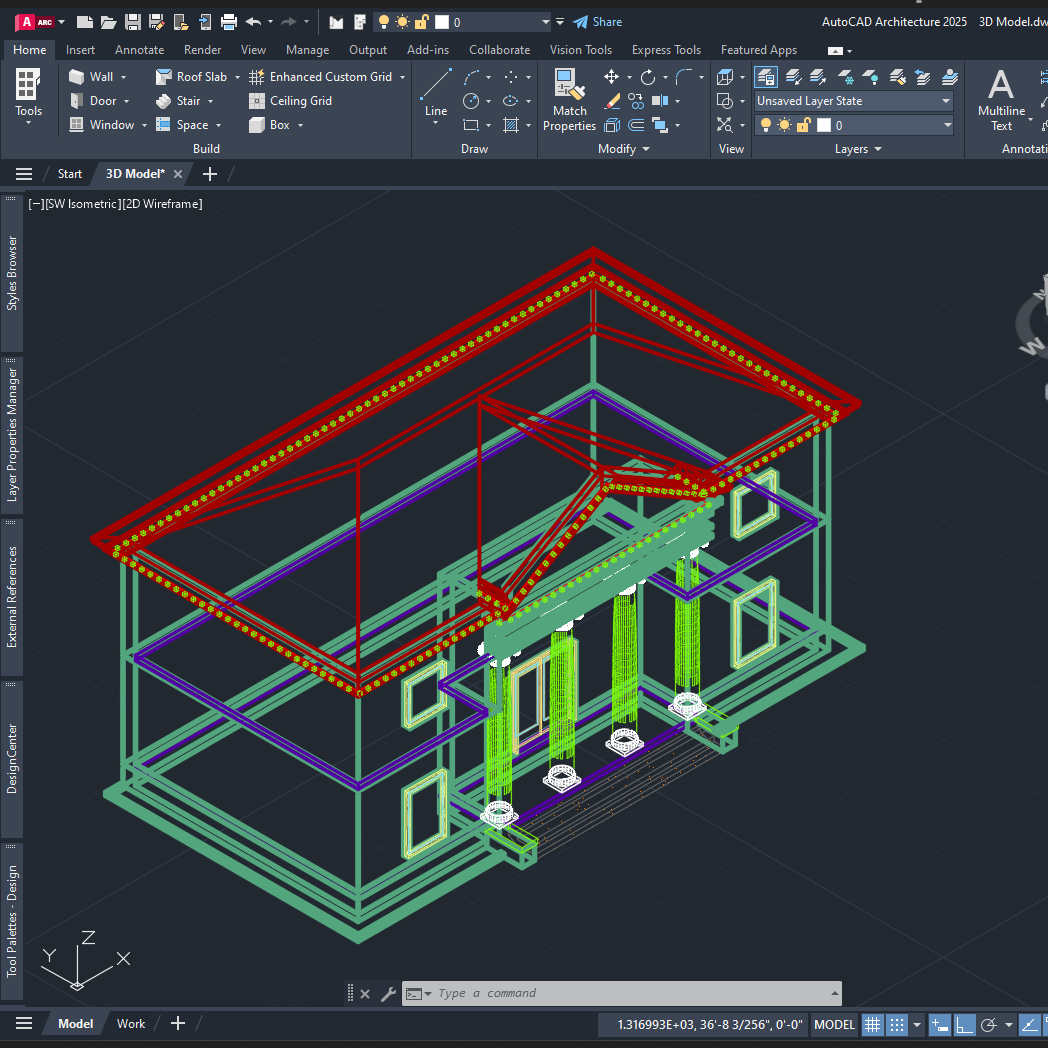Viewport: 1048px width, 1048px height.
Task: Toggle polar tracking in status bar
Action: tap(989, 1025)
